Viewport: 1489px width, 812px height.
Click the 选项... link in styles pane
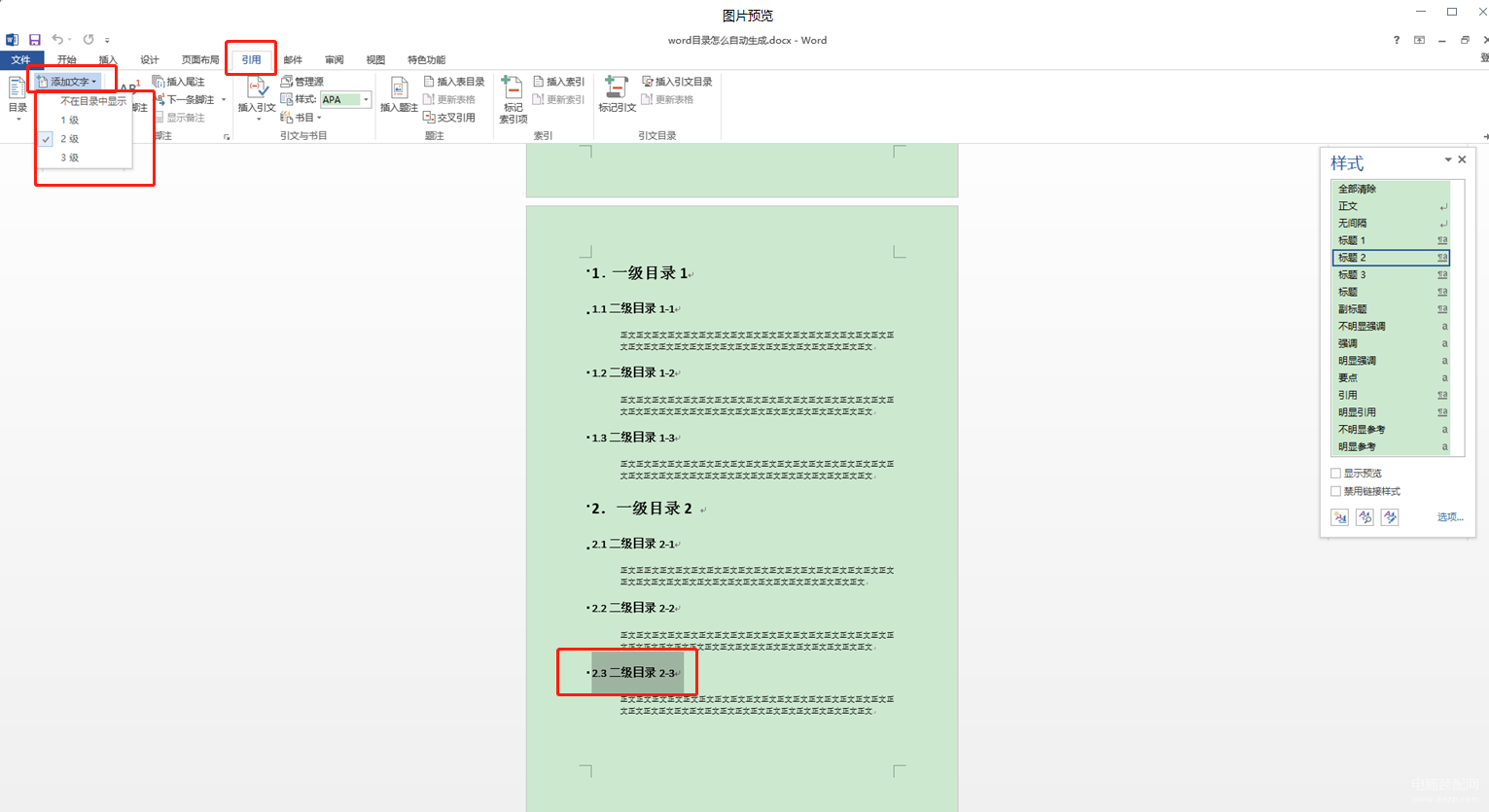pyautogui.click(x=1450, y=517)
